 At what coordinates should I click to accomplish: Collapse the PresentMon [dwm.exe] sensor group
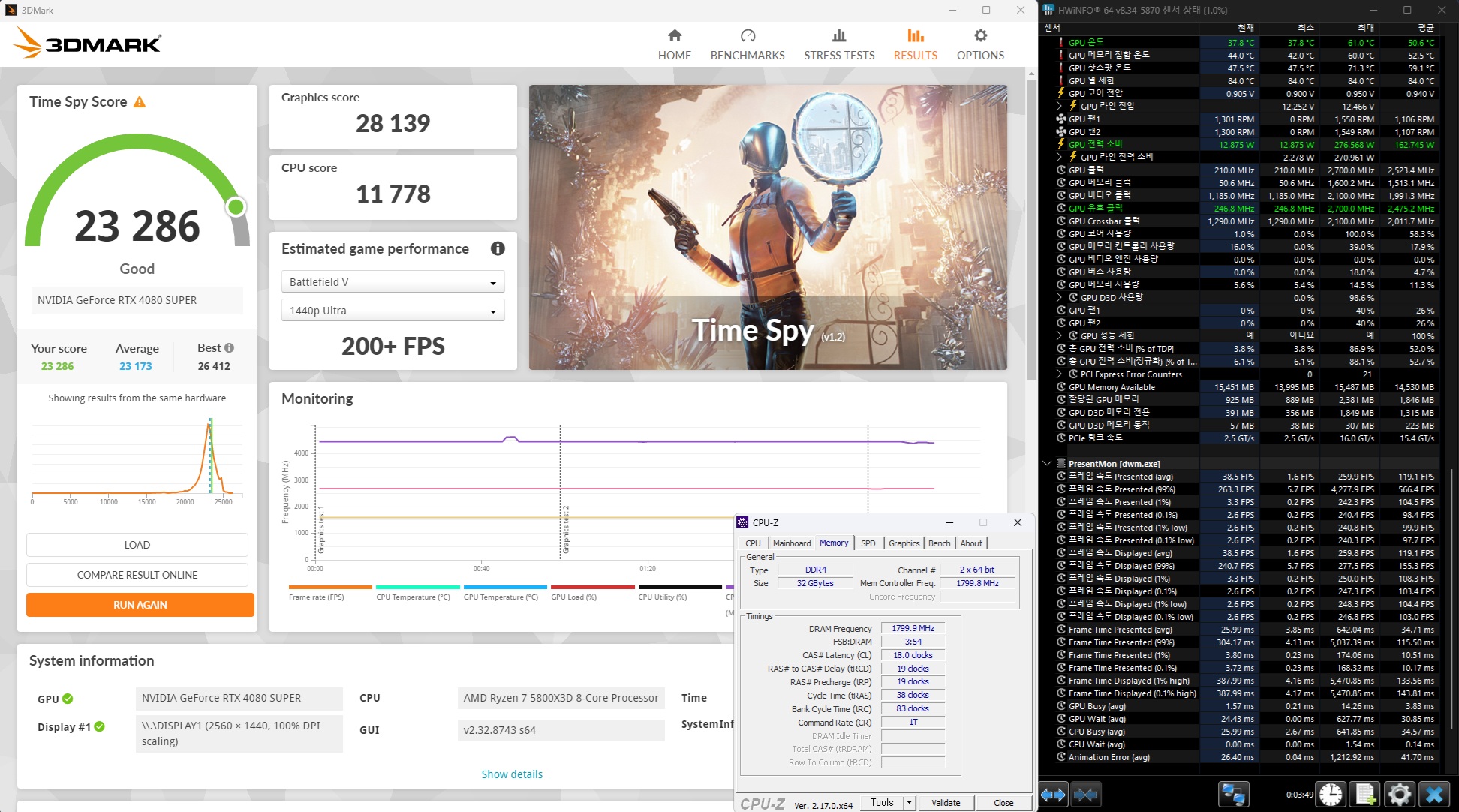point(1047,464)
